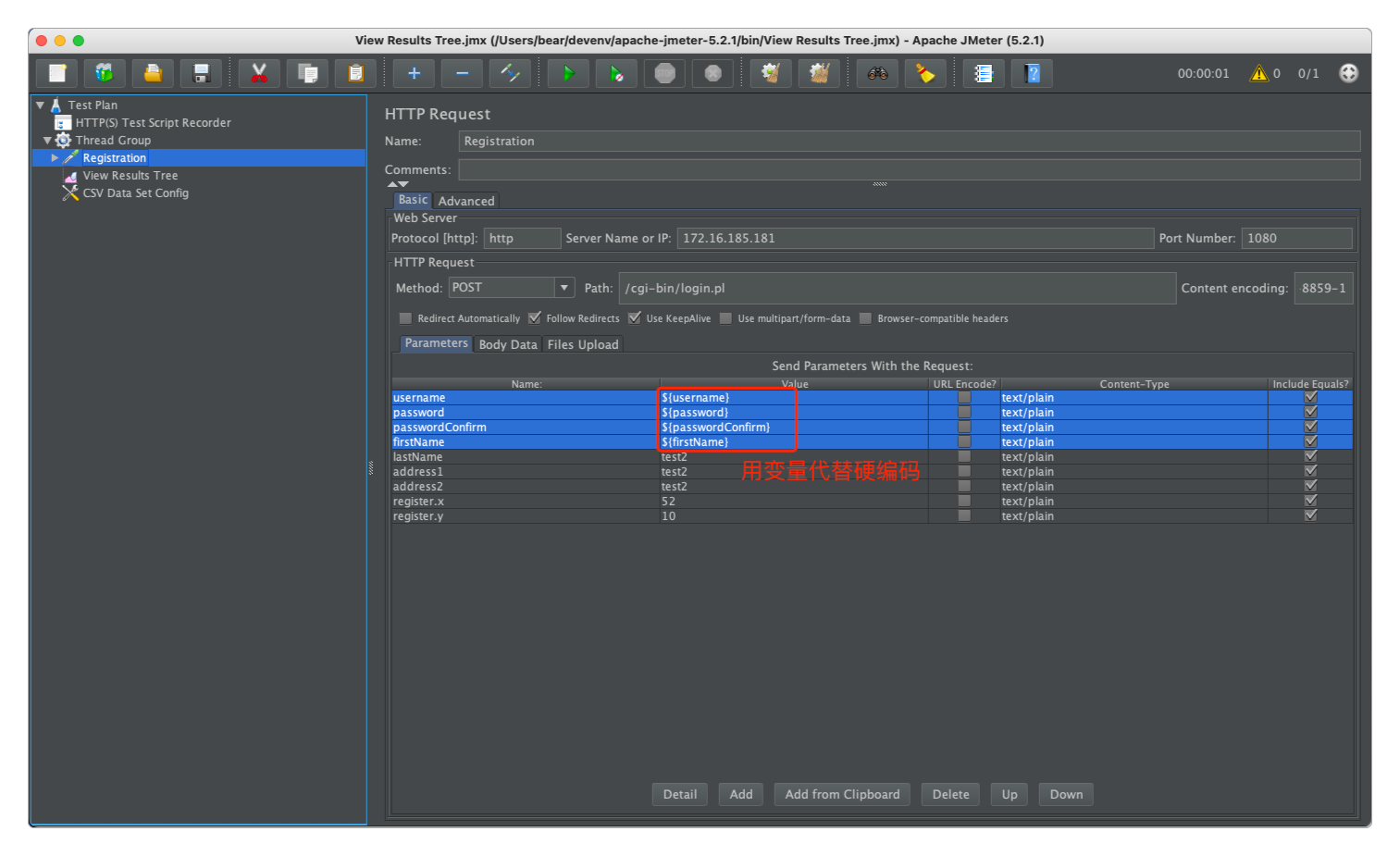Viewport: 1400px width, 856px height.
Task: Click the Delete button
Action: pos(950,794)
